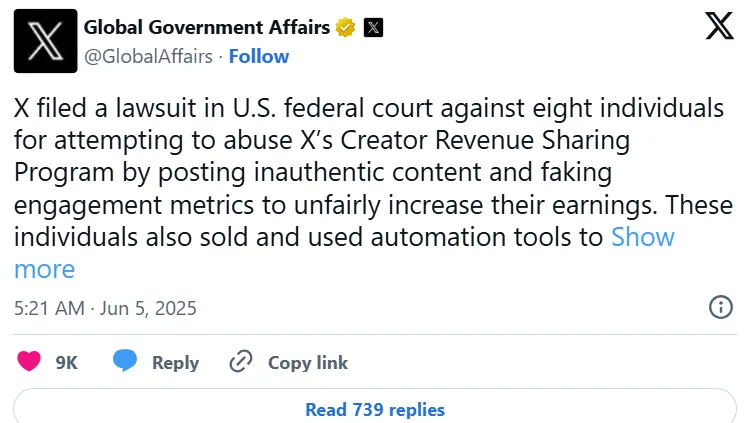Screen dimensions: 753x423
Task: Open the Global Government Affairs display name
Action: pos(207,27)
